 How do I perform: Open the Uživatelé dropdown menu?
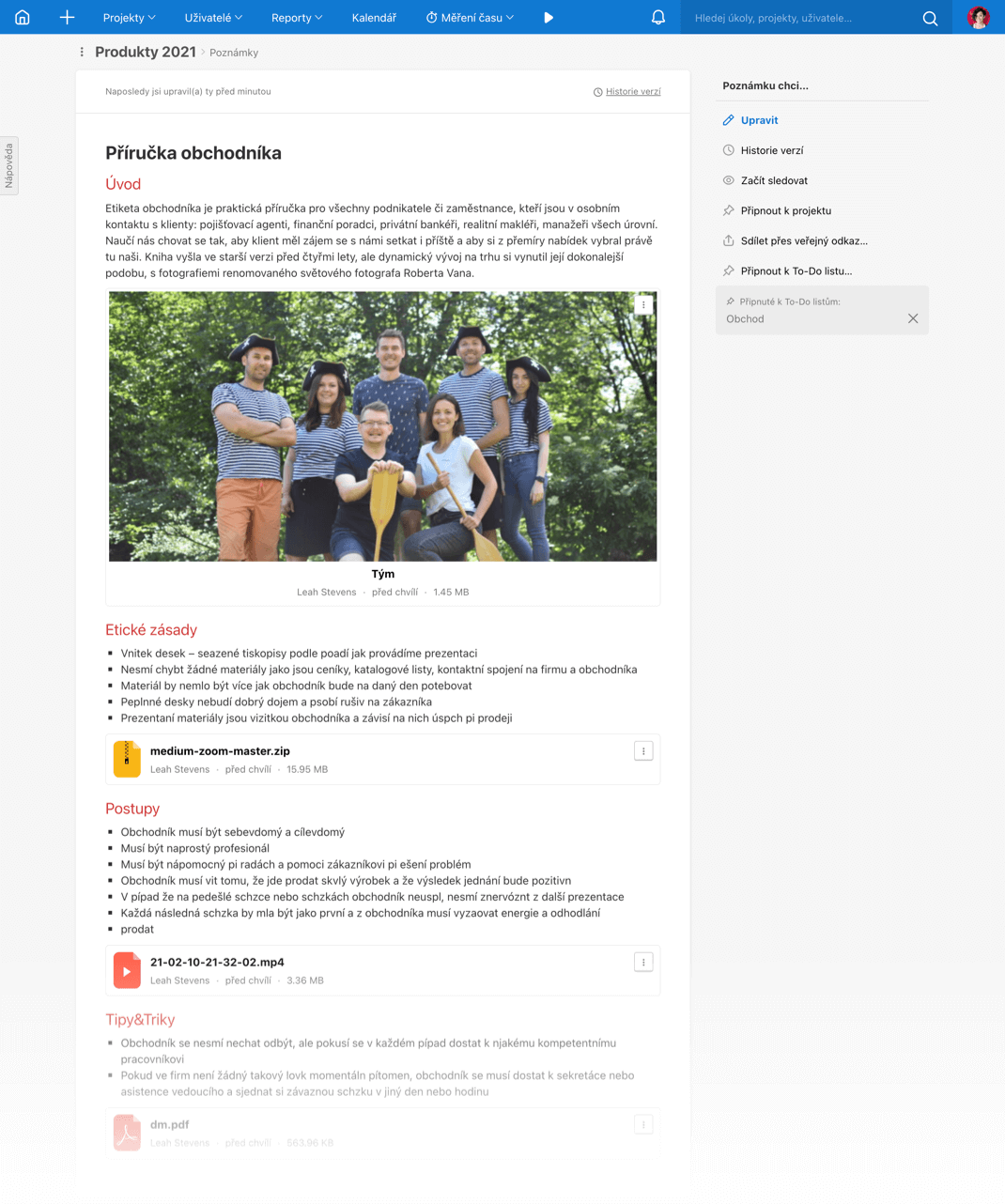tap(213, 17)
